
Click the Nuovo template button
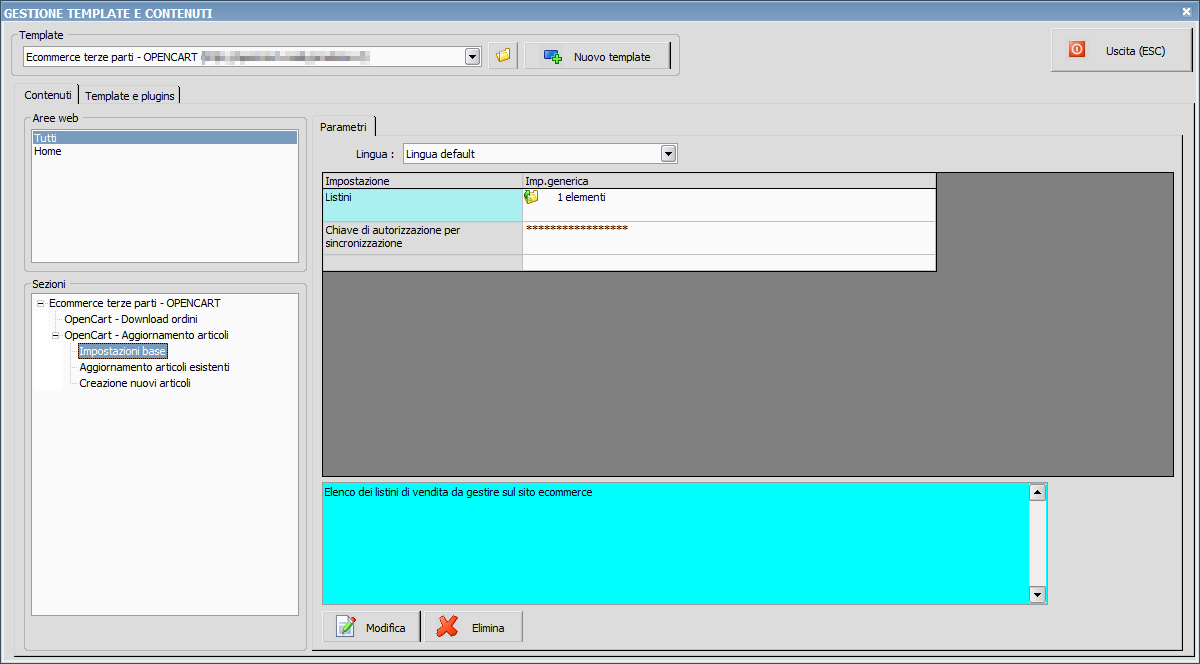pos(597,56)
